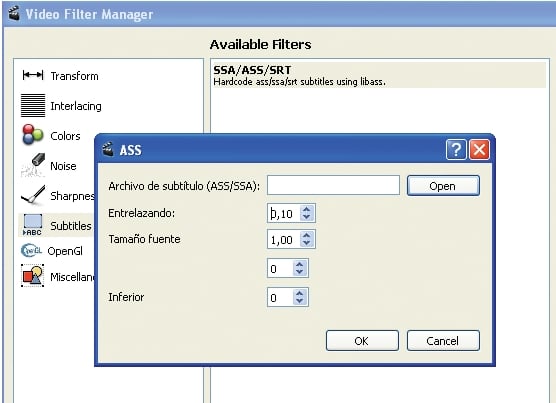This screenshot has width=556, height=403.
Task: Cancel the ASS subtitle dialog
Action: (443, 341)
